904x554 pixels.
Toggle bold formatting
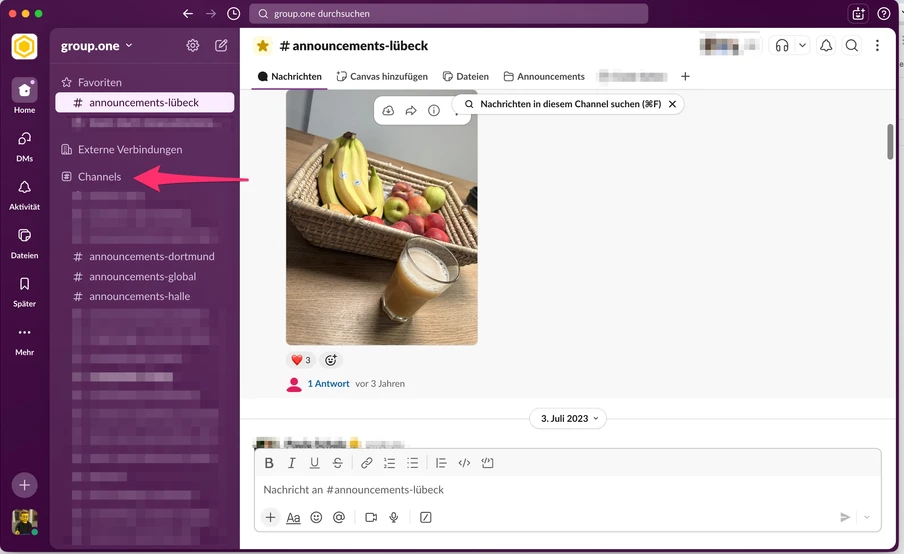[x=269, y=463]
